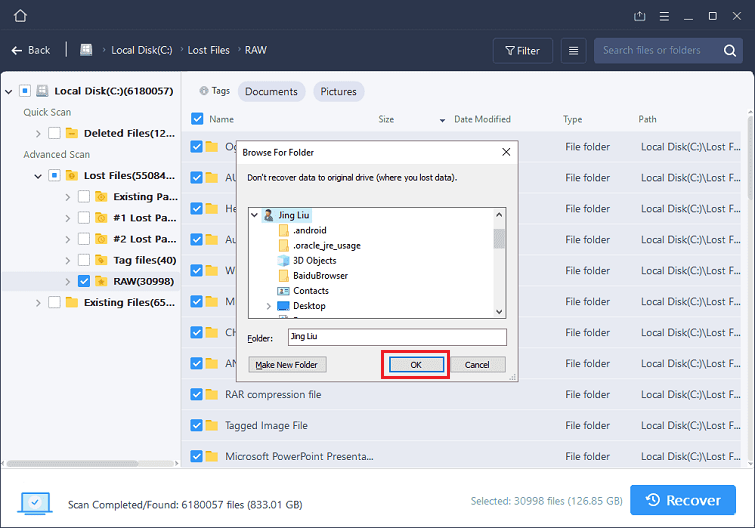The image size is (755, 528).
Task: Select the 3D Objects folder icon
Action: pyautogui.click(x=283, y=260)
